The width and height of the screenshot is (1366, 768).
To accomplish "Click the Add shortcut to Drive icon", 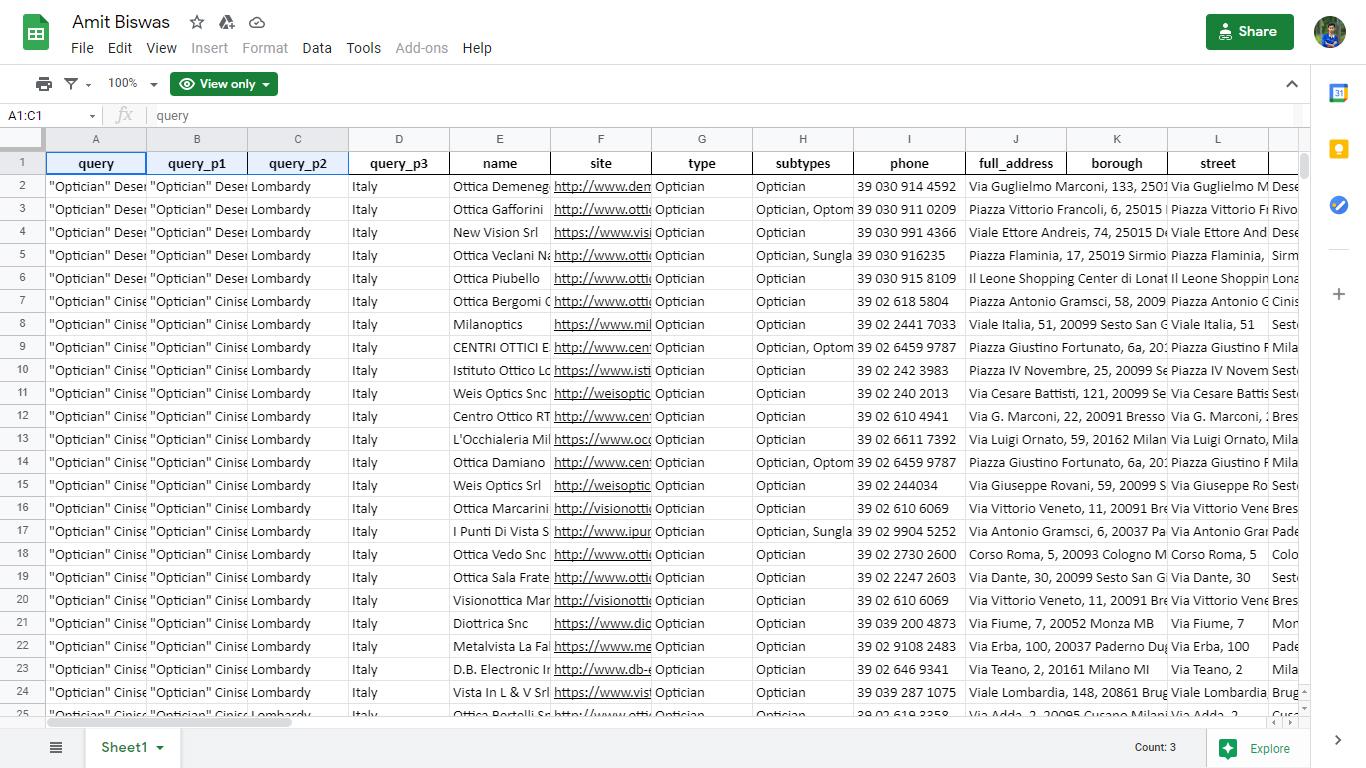I will (226, 22).
